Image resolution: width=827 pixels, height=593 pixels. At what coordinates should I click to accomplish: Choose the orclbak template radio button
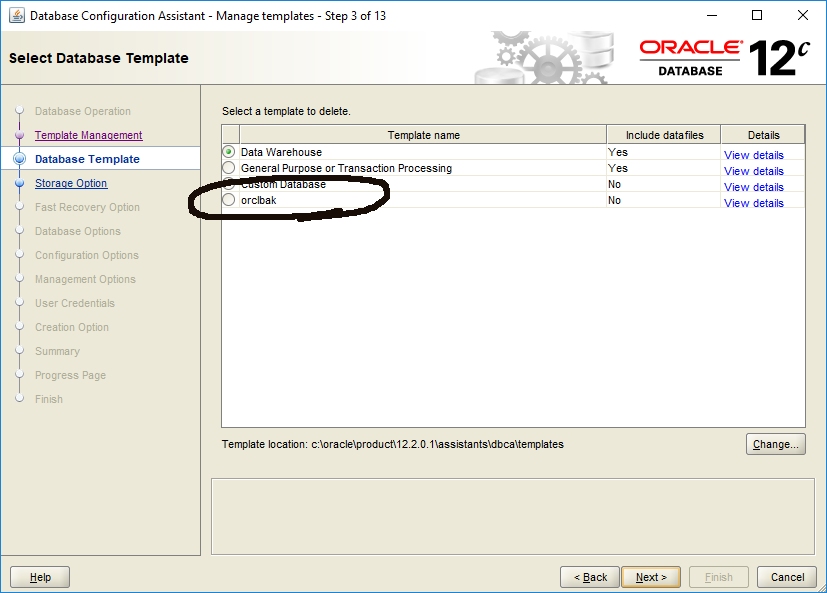click(x=229, y=200)
